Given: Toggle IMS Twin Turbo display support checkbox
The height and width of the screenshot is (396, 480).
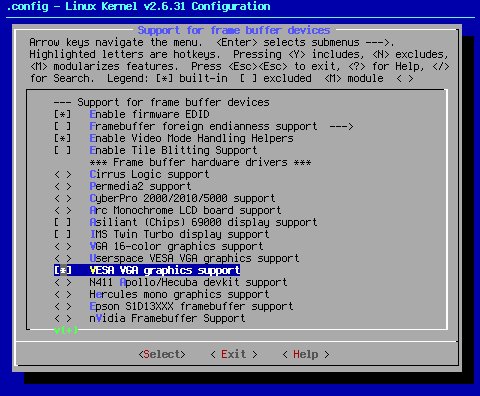Looking at the screenshot, I should (x=62, y=234).
